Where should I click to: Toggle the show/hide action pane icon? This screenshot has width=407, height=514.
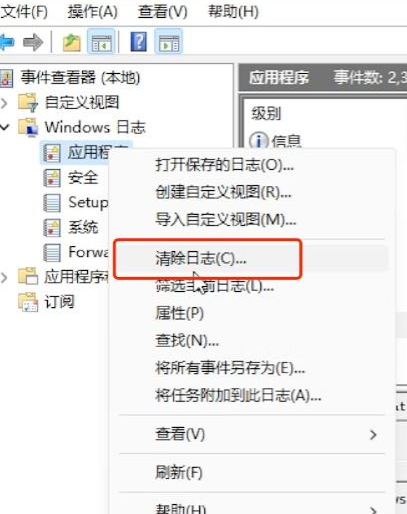(x=169, y=42)
